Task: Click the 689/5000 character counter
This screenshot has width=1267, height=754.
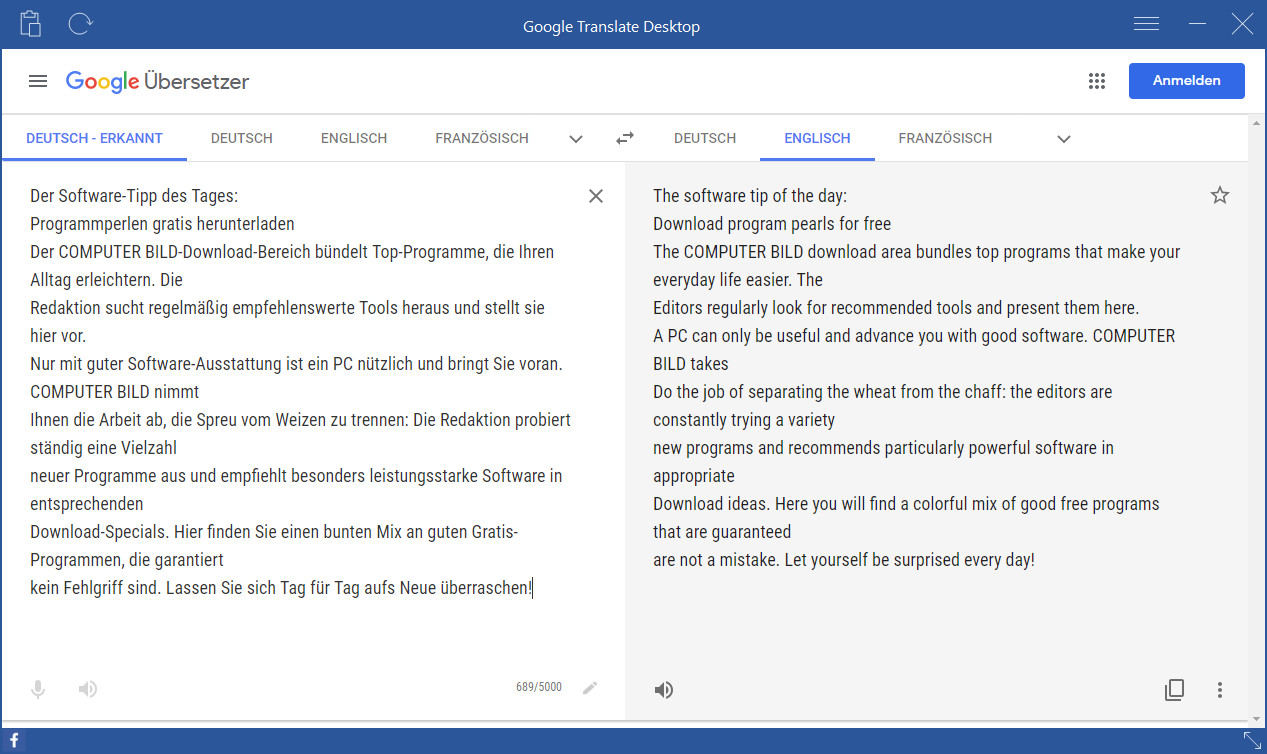Action: pyautogui.click(x=539, y=688)
